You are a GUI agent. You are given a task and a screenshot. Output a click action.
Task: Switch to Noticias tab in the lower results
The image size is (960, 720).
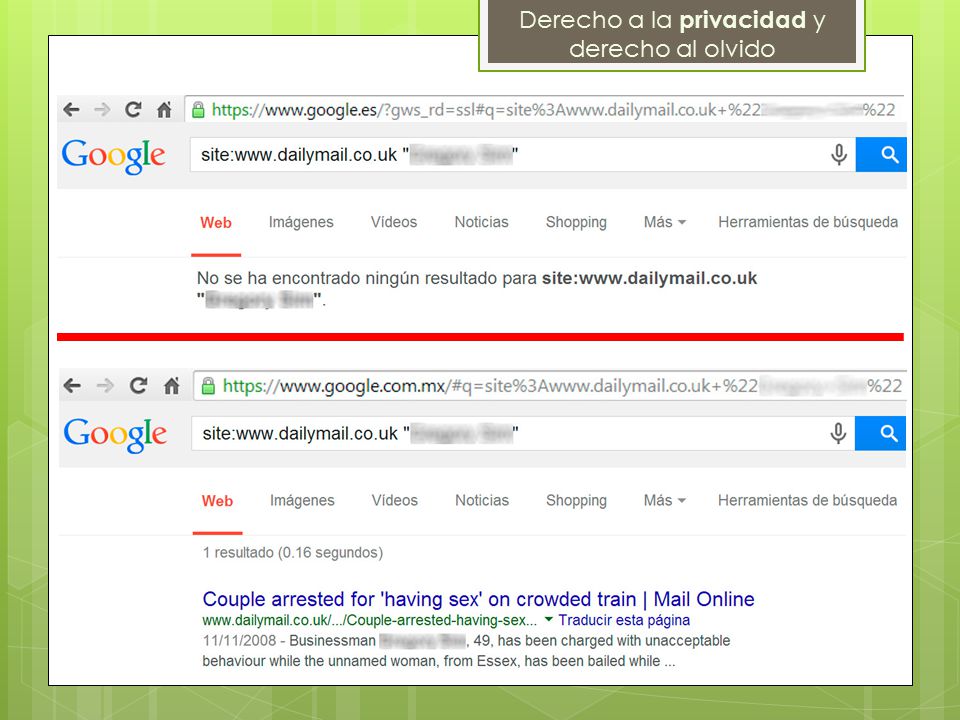[482, 500]
